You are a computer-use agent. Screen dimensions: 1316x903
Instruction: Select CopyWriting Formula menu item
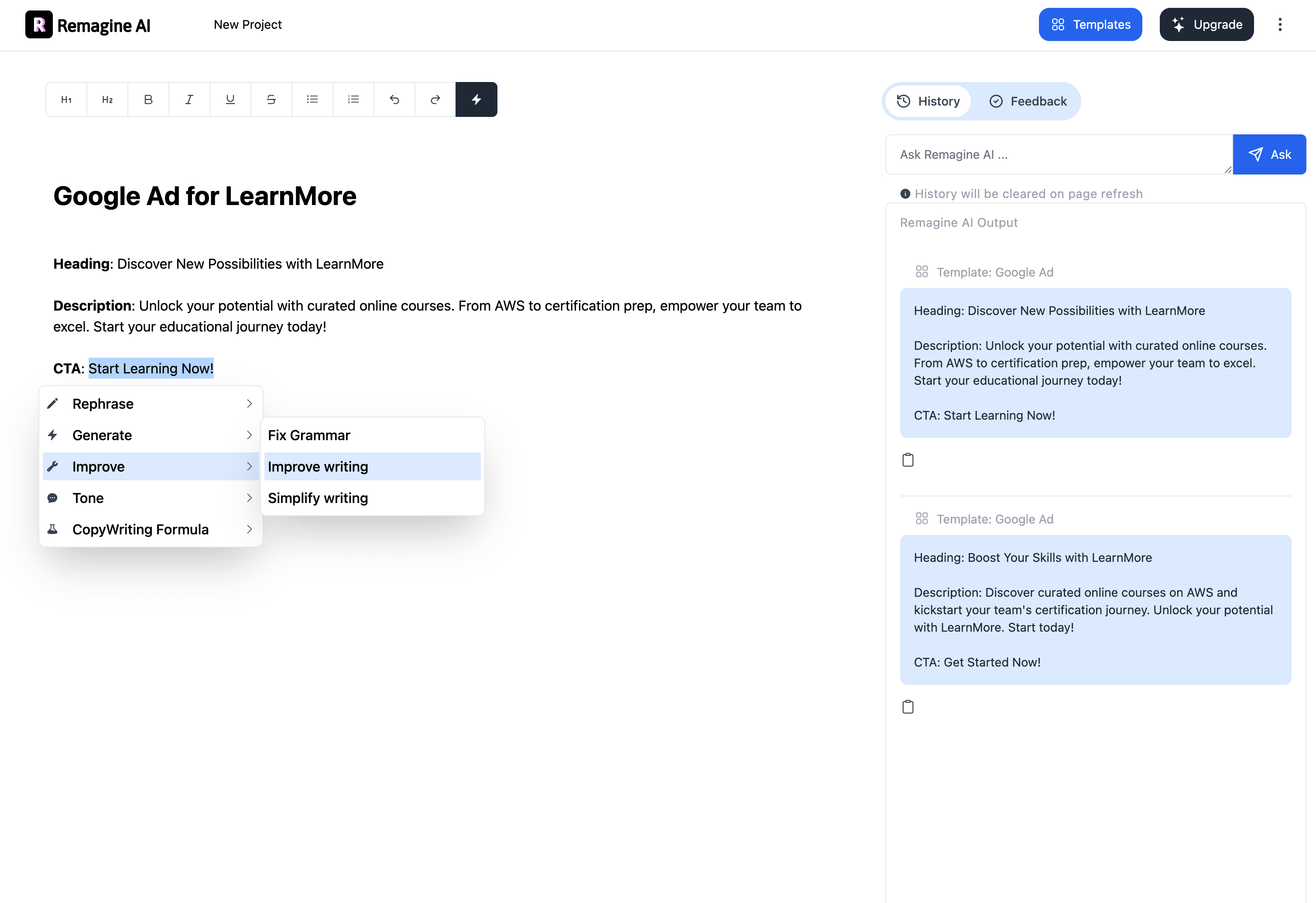[151, 529]
